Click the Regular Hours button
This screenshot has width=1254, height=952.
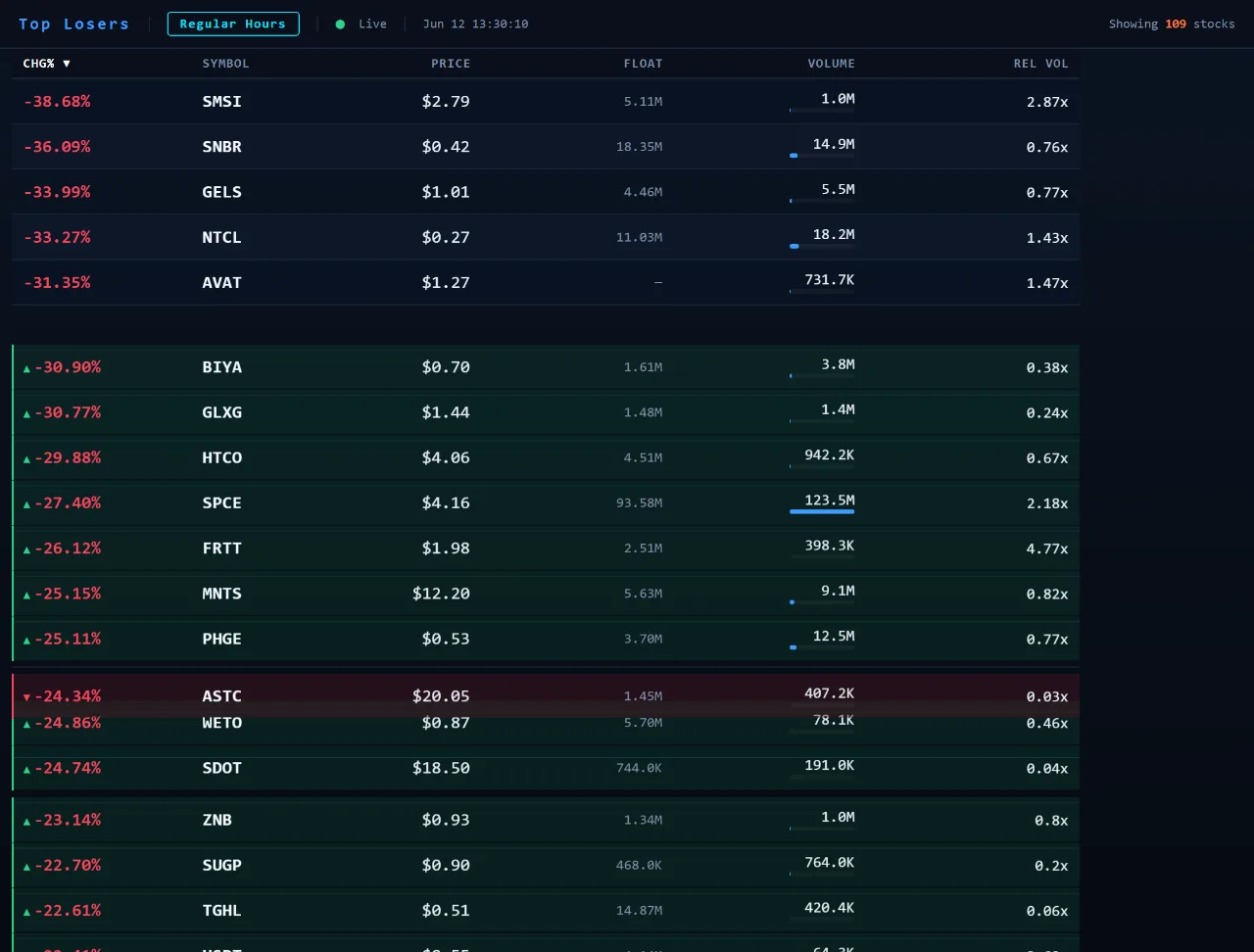point(233,24)
